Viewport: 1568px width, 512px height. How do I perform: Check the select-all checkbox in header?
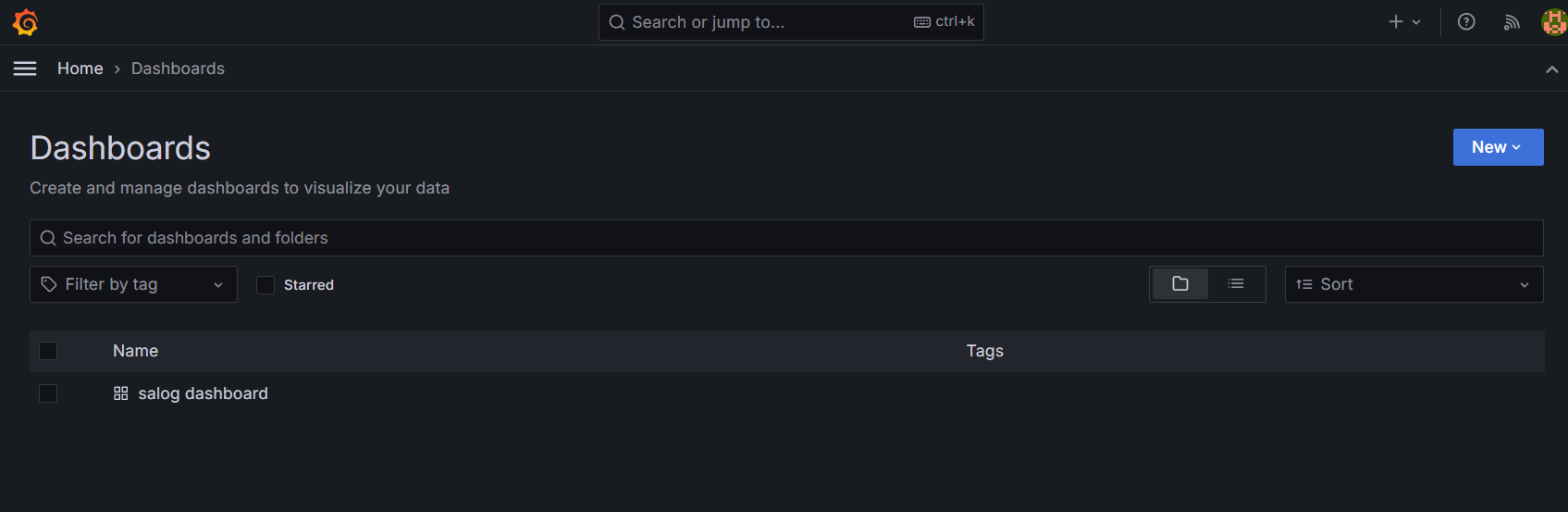pos(48,351)
